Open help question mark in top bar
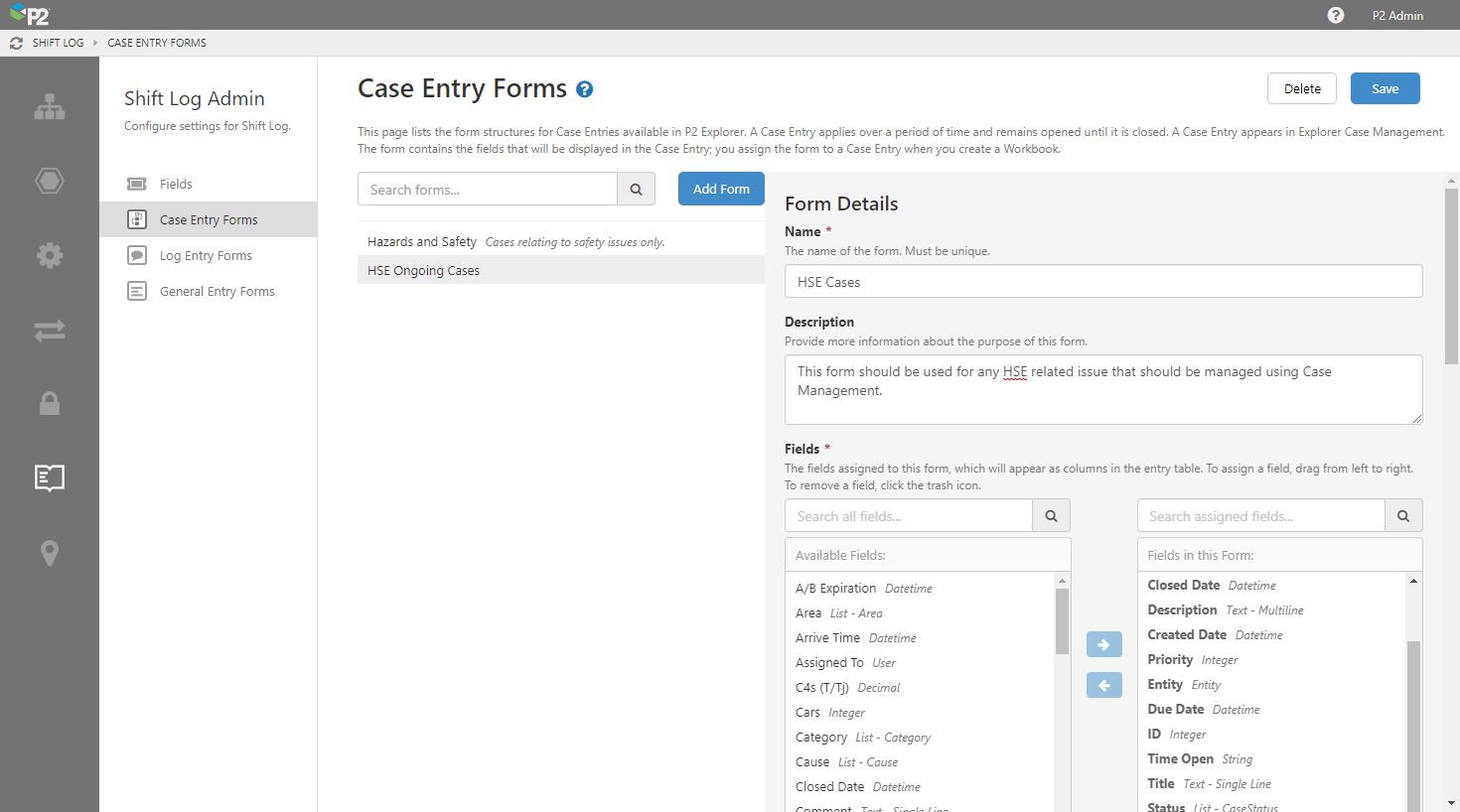 click(1336, 15)
